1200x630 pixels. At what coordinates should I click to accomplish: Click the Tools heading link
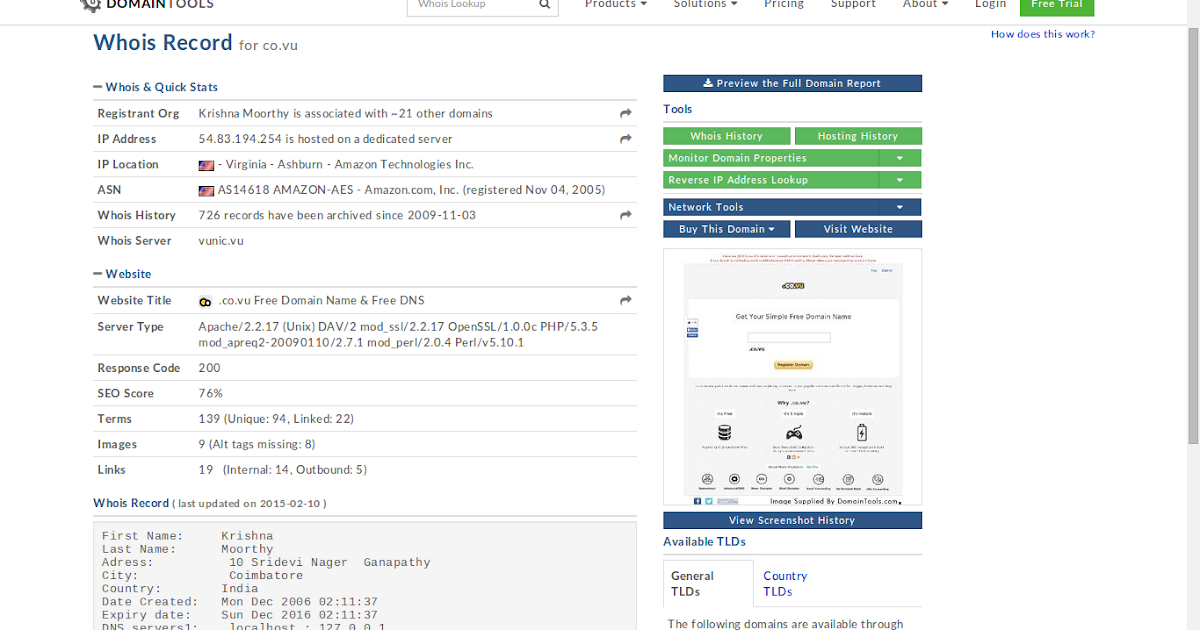677,110
